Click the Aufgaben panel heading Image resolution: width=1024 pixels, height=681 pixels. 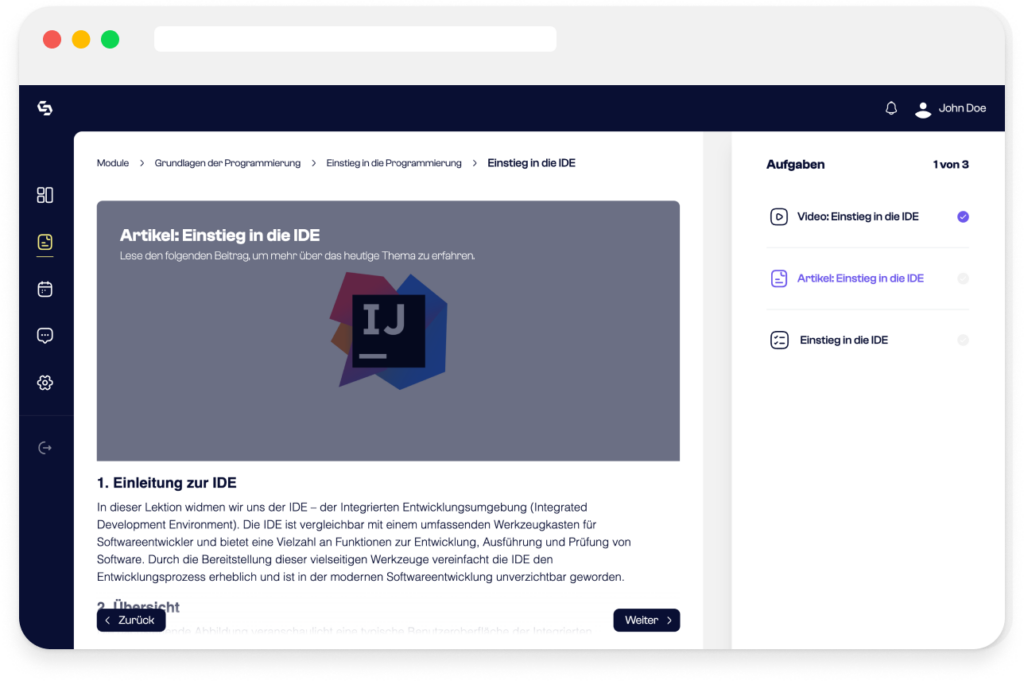795,165
